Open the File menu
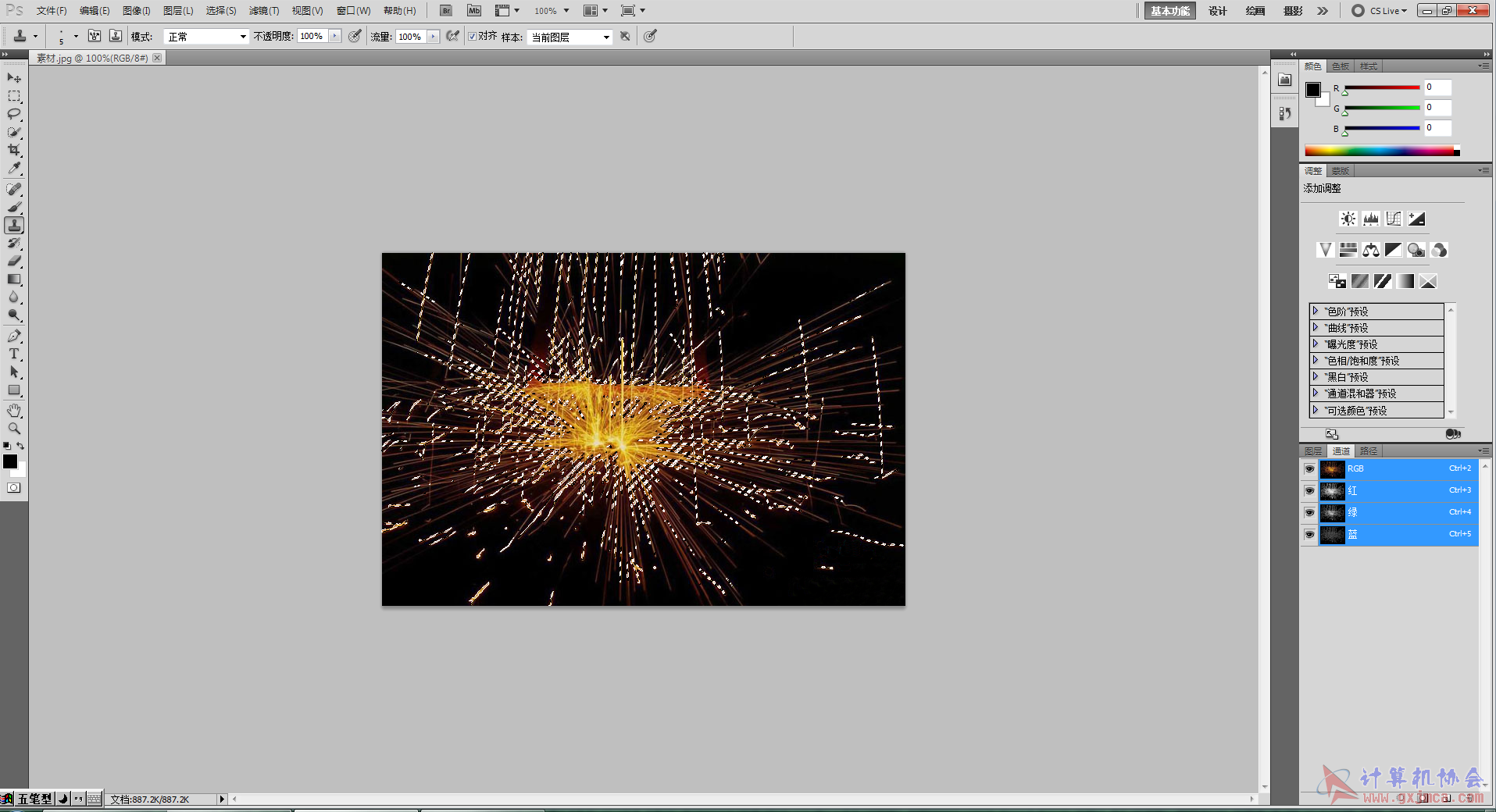 52,11
